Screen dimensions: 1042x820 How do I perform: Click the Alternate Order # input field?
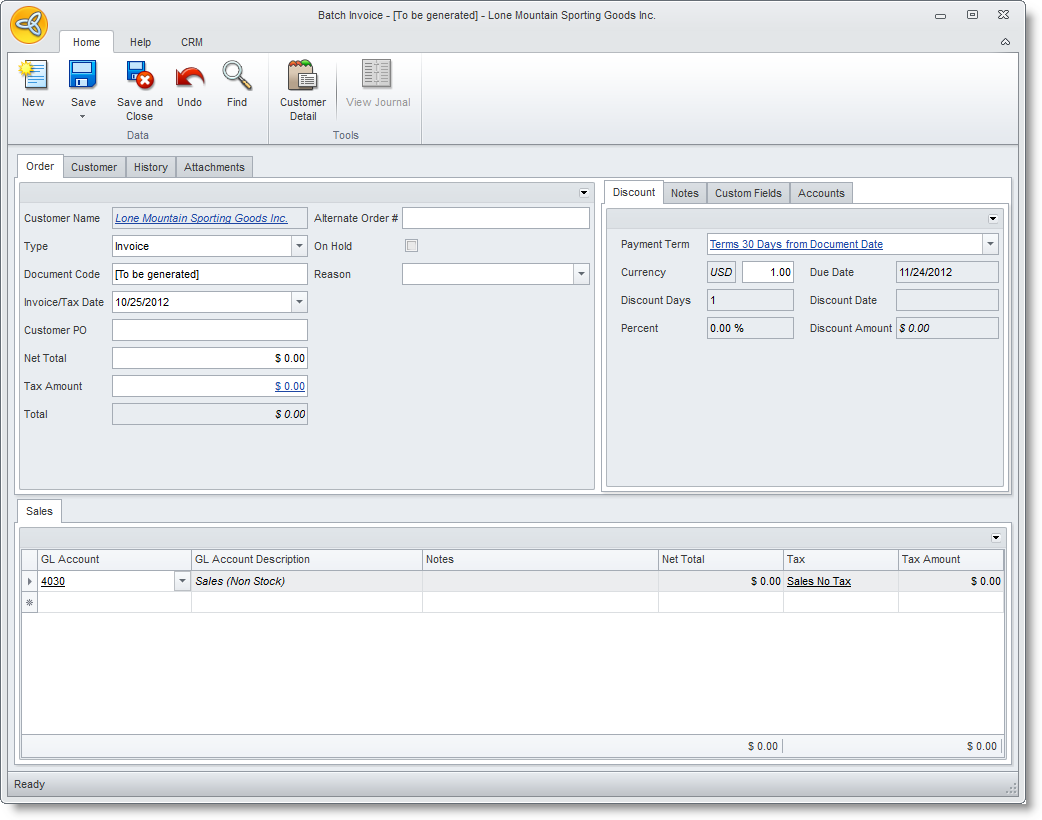click(x=496, y=218)
